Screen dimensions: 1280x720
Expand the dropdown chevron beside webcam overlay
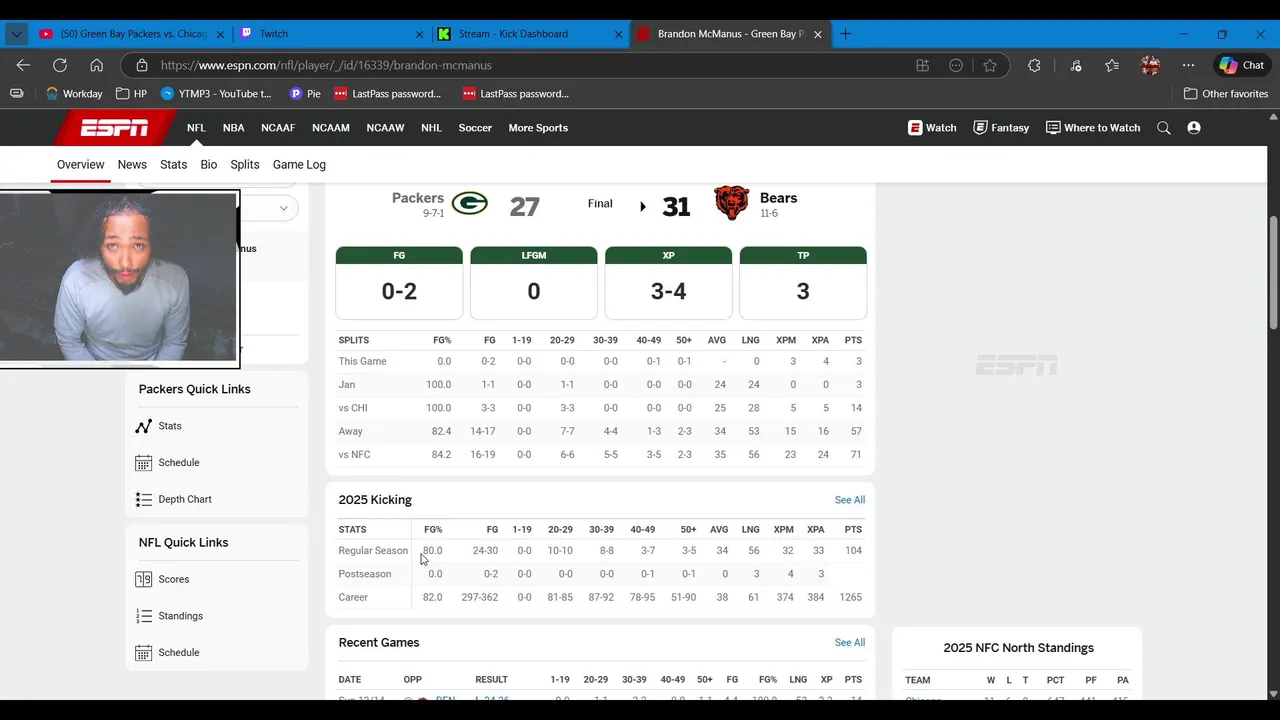point(283,208)
